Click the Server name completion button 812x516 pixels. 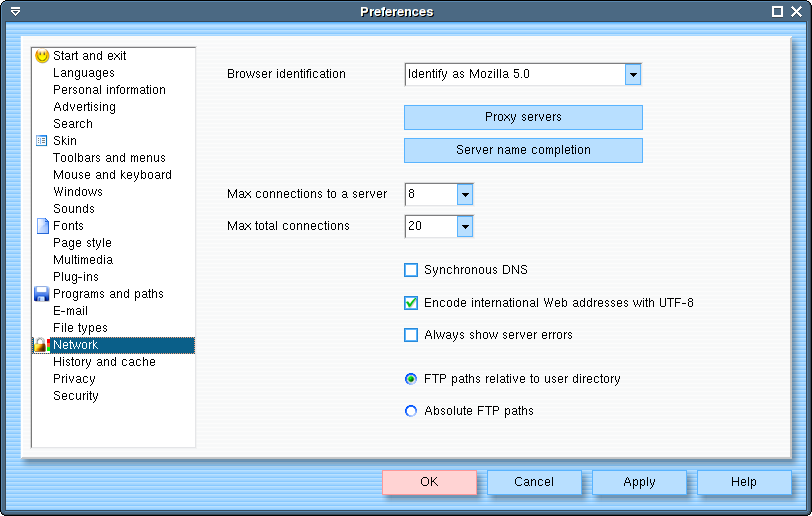coord(523,150)
